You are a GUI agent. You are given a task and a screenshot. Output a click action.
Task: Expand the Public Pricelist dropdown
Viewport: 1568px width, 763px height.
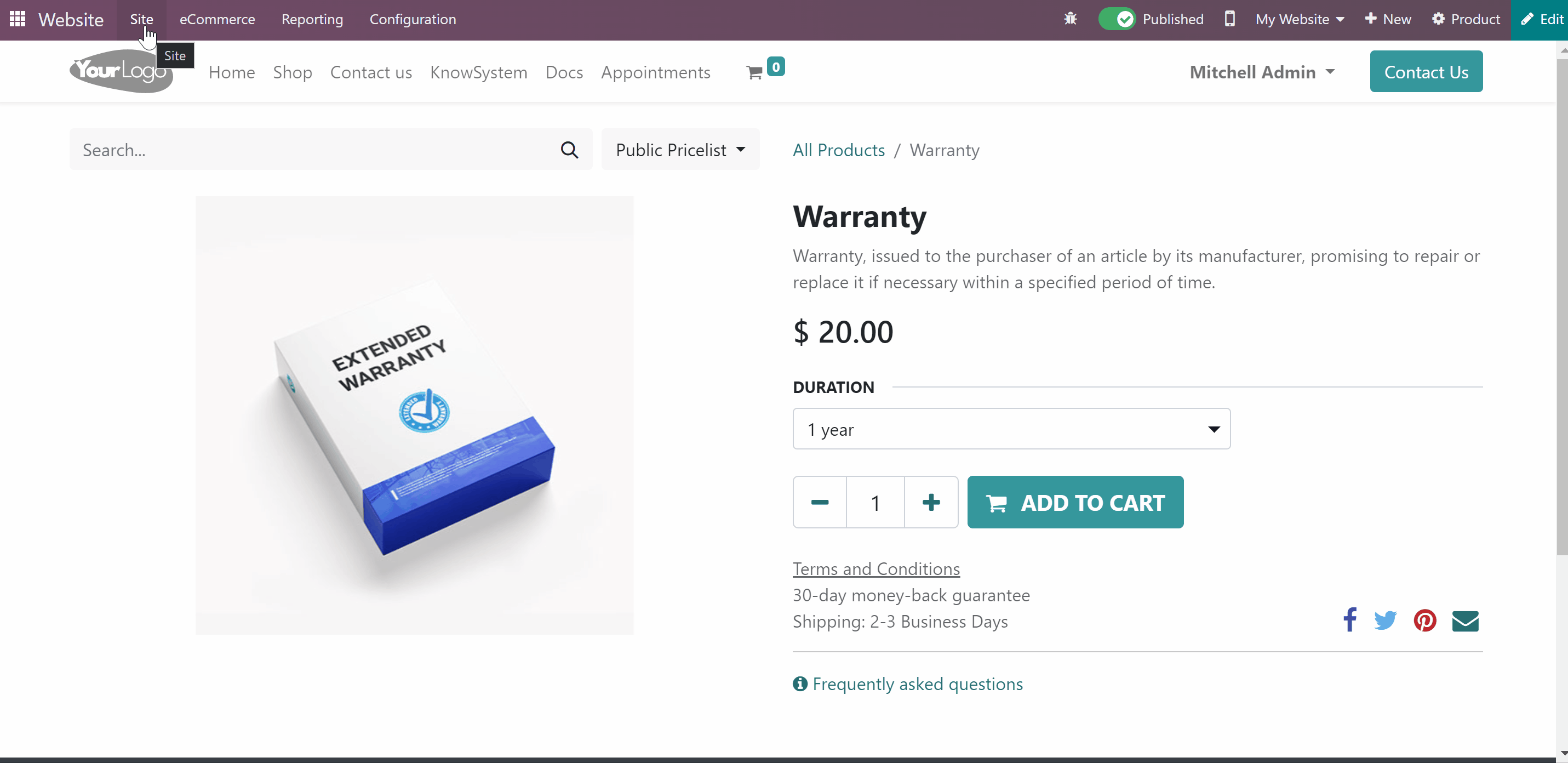680,150
